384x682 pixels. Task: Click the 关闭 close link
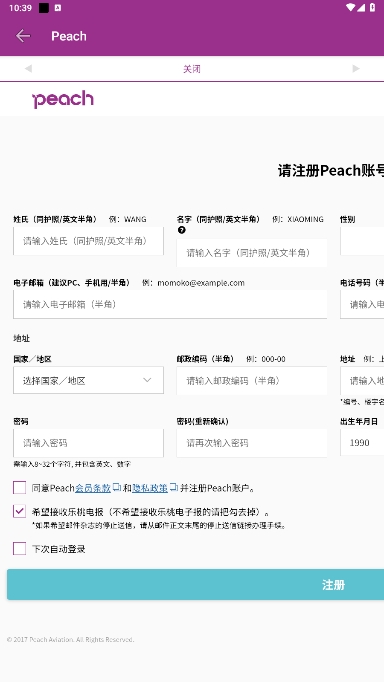point(192,69)
